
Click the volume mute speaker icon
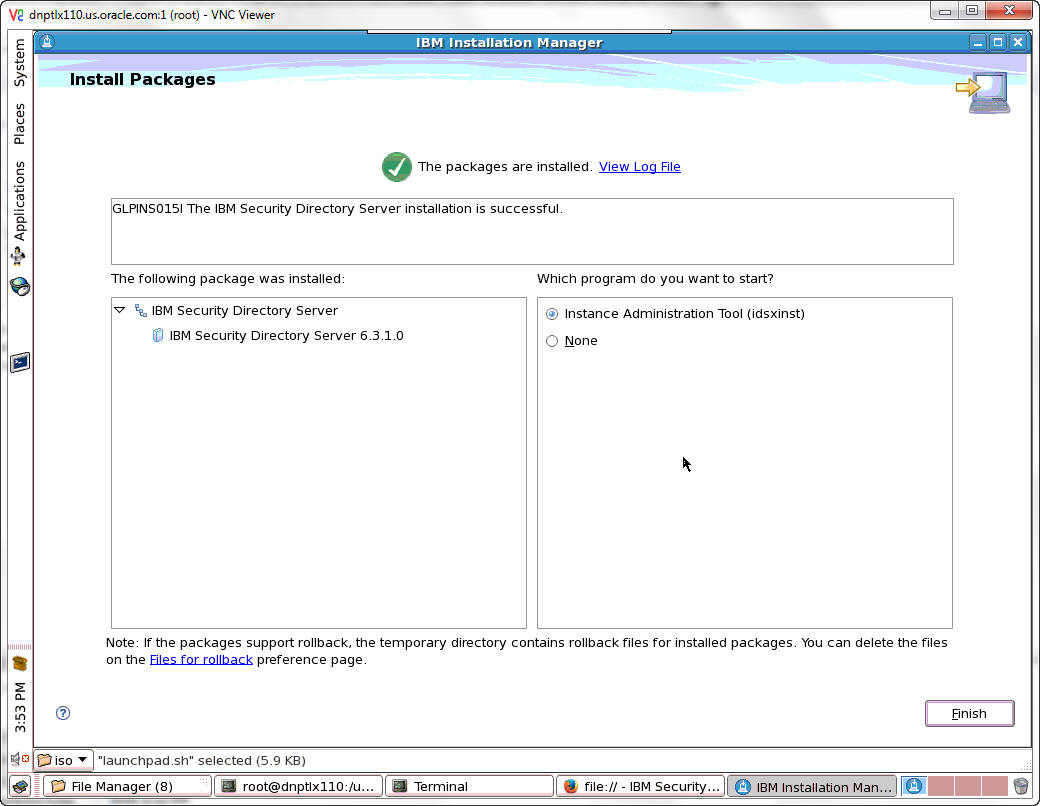[x=19, y=758]
